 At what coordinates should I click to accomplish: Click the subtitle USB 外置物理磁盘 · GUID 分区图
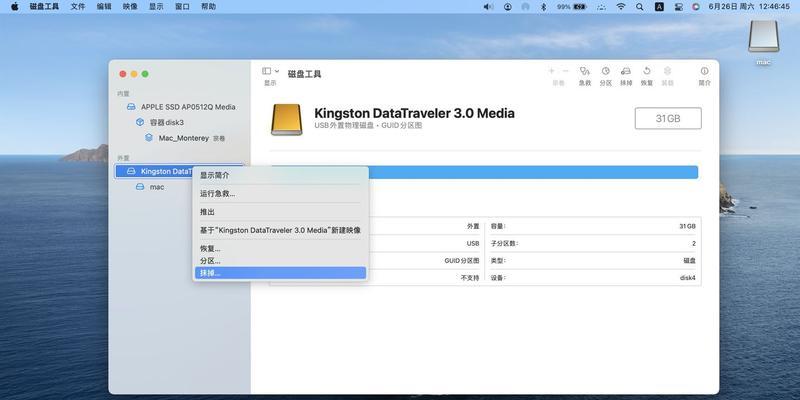point(368,126)
